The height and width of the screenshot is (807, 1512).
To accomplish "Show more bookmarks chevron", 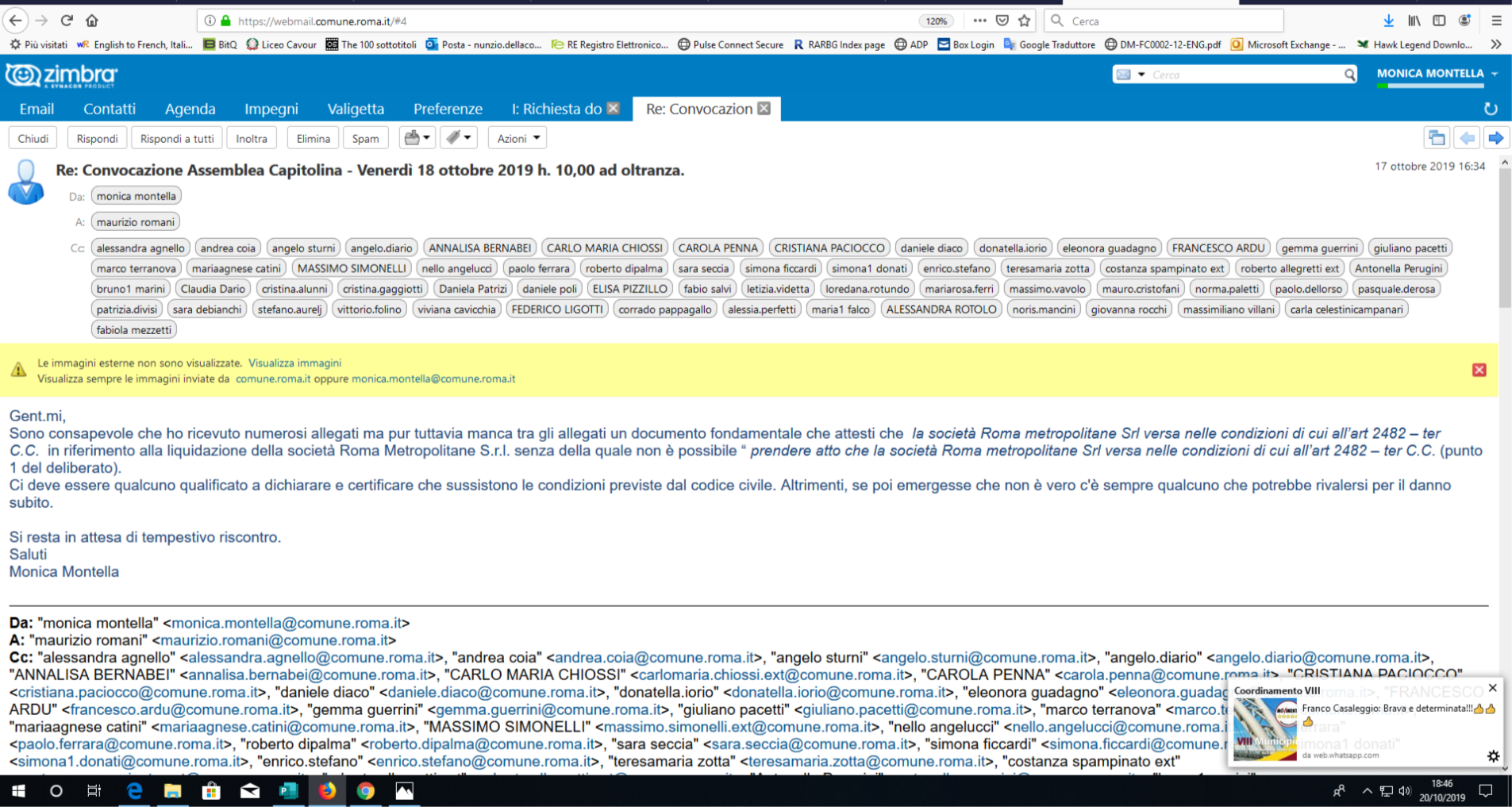I will [x=1496, y=44].
